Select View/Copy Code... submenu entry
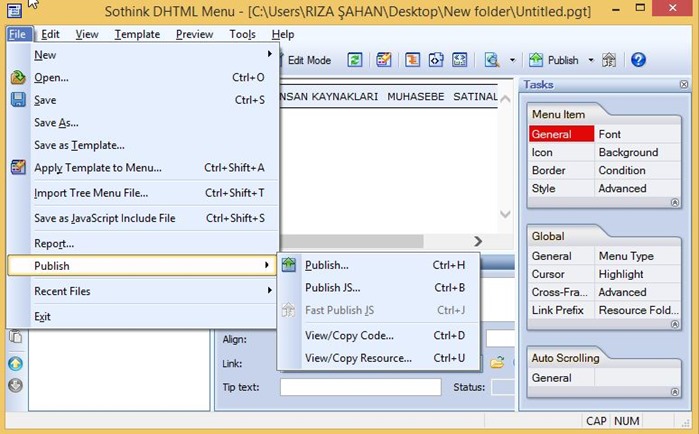The width and height of the screenshot is (699, 434). point(378,336)
